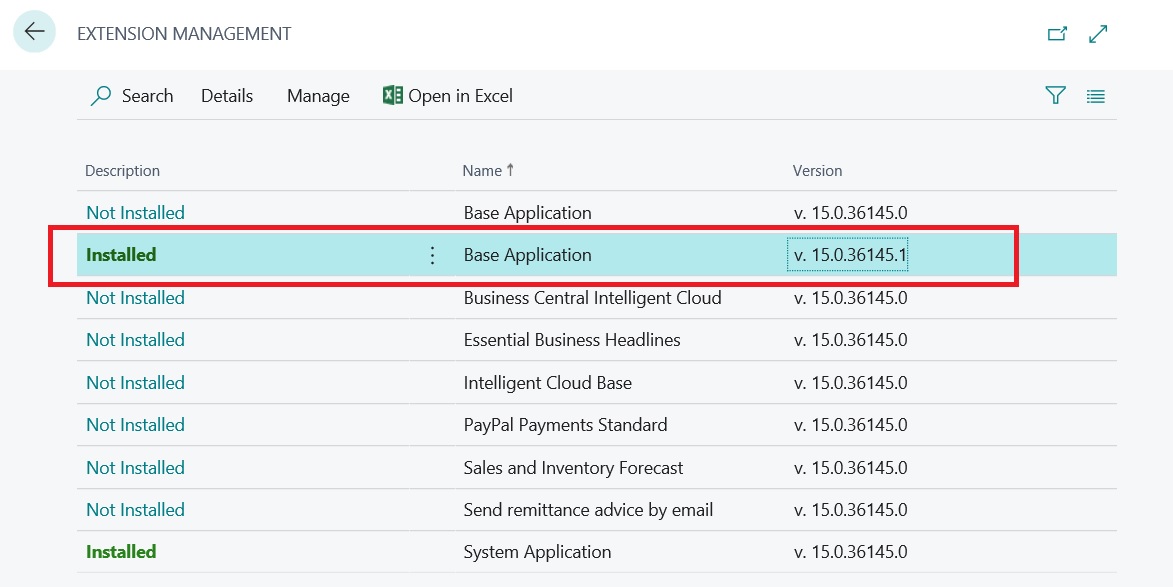Screen dimensions: 1173x587
Task: Click the Search magnifier icon
Action: (x=101, y=96)
